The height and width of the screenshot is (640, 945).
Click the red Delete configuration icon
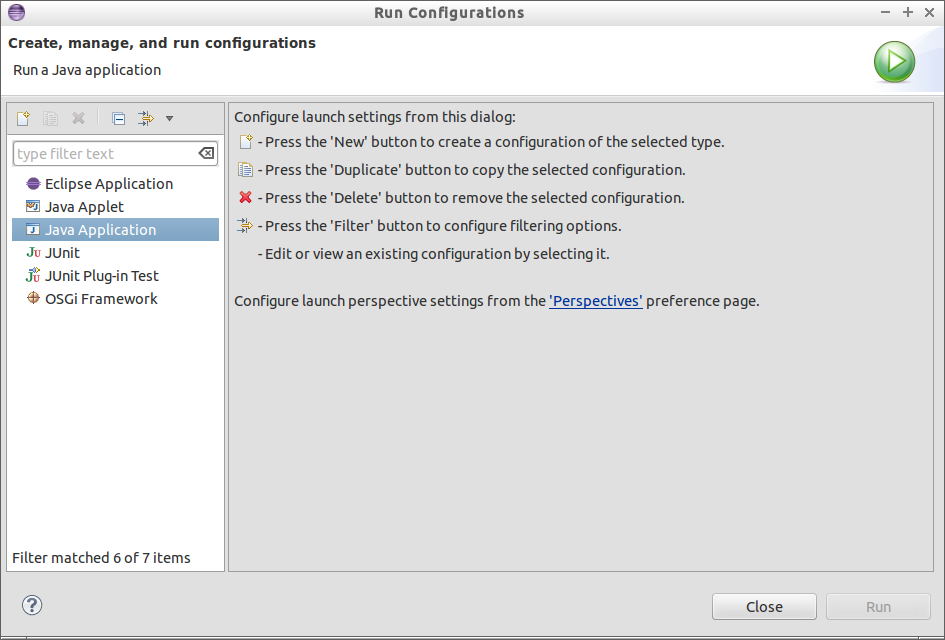(78, 119)
